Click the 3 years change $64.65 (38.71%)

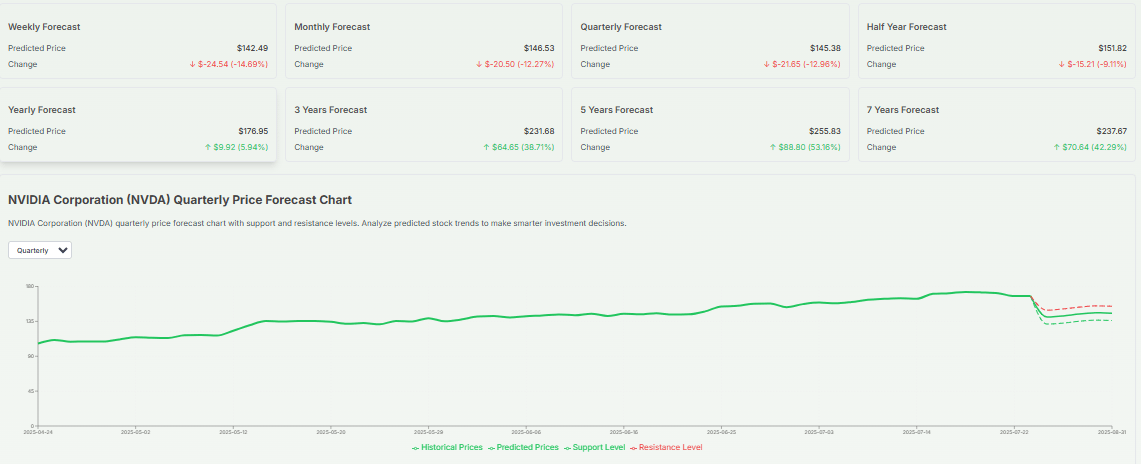518,147
